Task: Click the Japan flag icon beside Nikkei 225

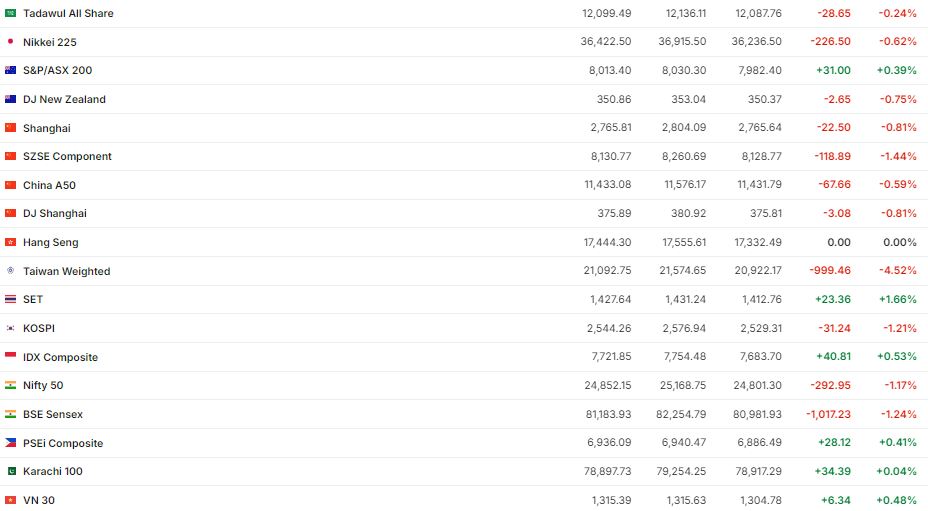Action: click(11, 42)
